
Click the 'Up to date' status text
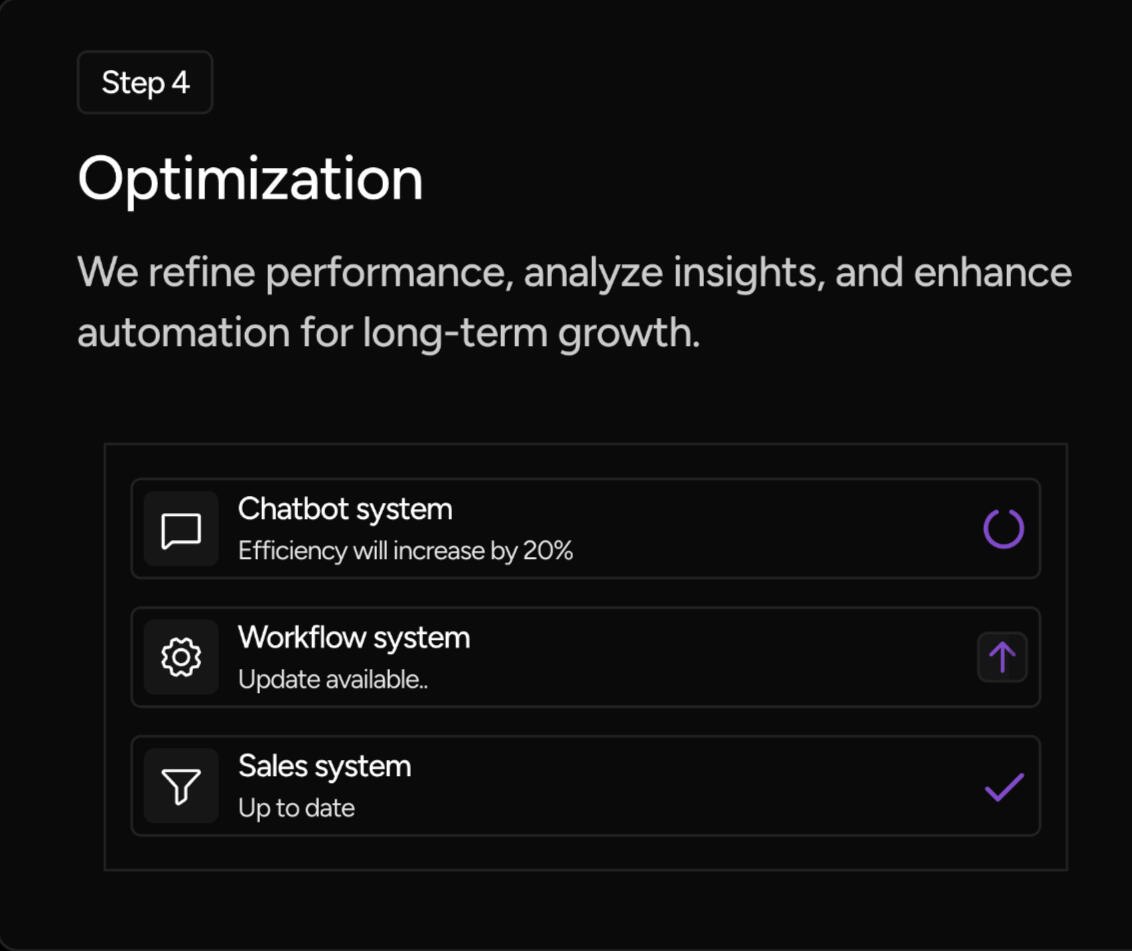click(x=296, y=808)
